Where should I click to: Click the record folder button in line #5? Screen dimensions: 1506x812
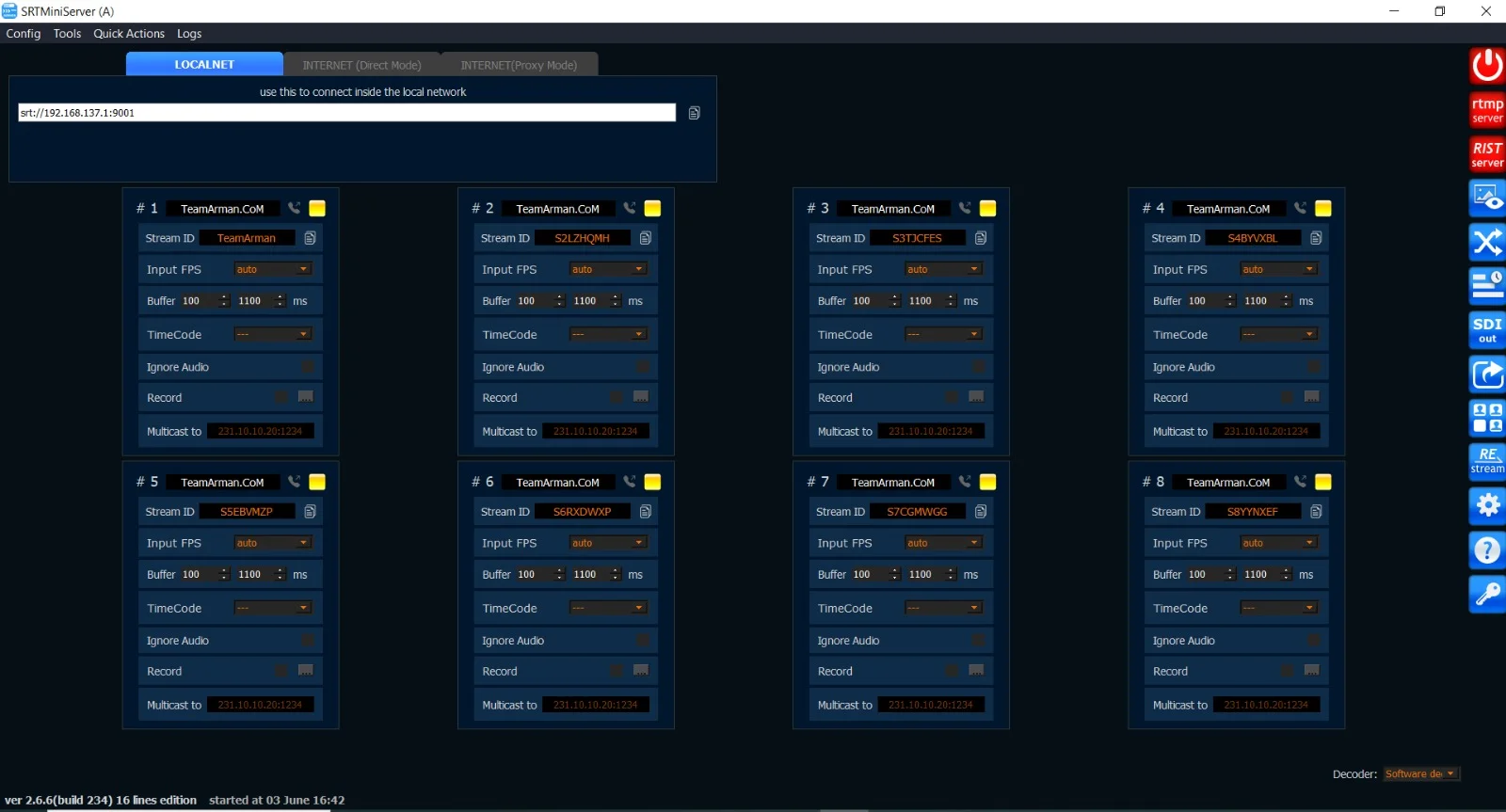(x=306, y=670)
